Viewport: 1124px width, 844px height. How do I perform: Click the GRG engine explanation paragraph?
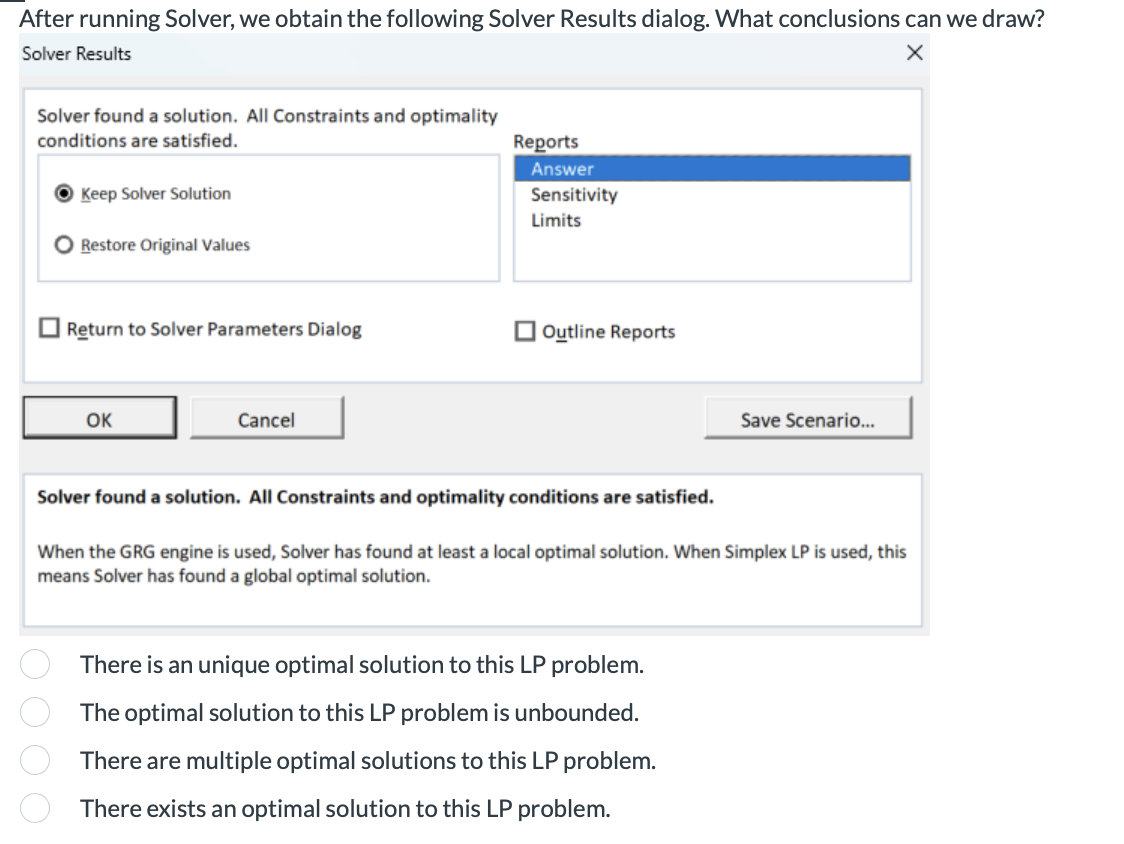click(472, 562)
